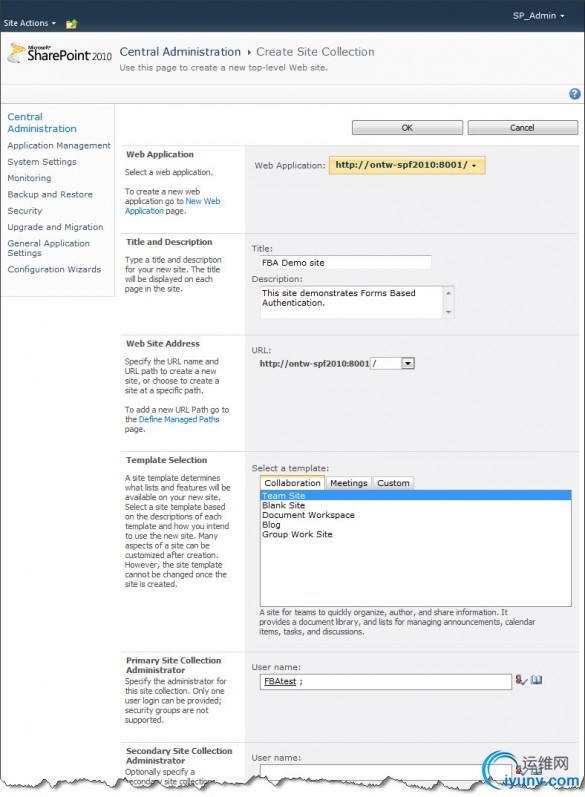Switch to the Meetings template tab
Image resolution: width=585 pixels, height=797 pixels.
coord(349,483)
